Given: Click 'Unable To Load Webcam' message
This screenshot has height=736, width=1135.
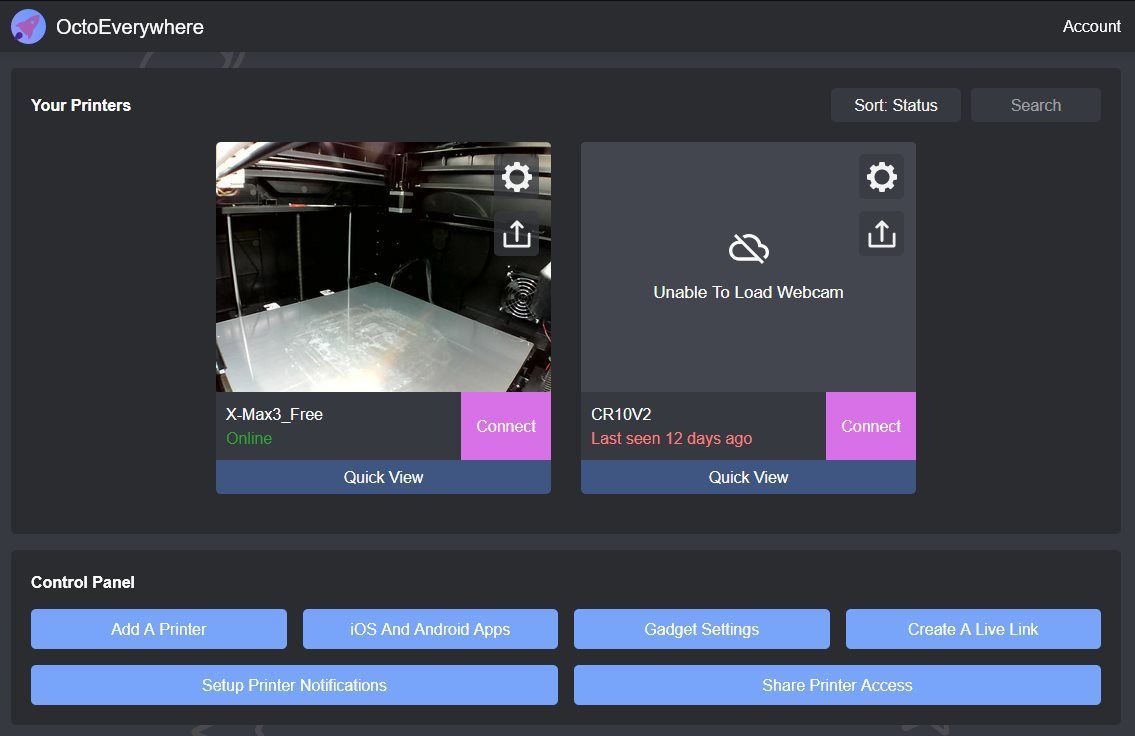Looking at the screenshot, I should [x=748, y=292].
